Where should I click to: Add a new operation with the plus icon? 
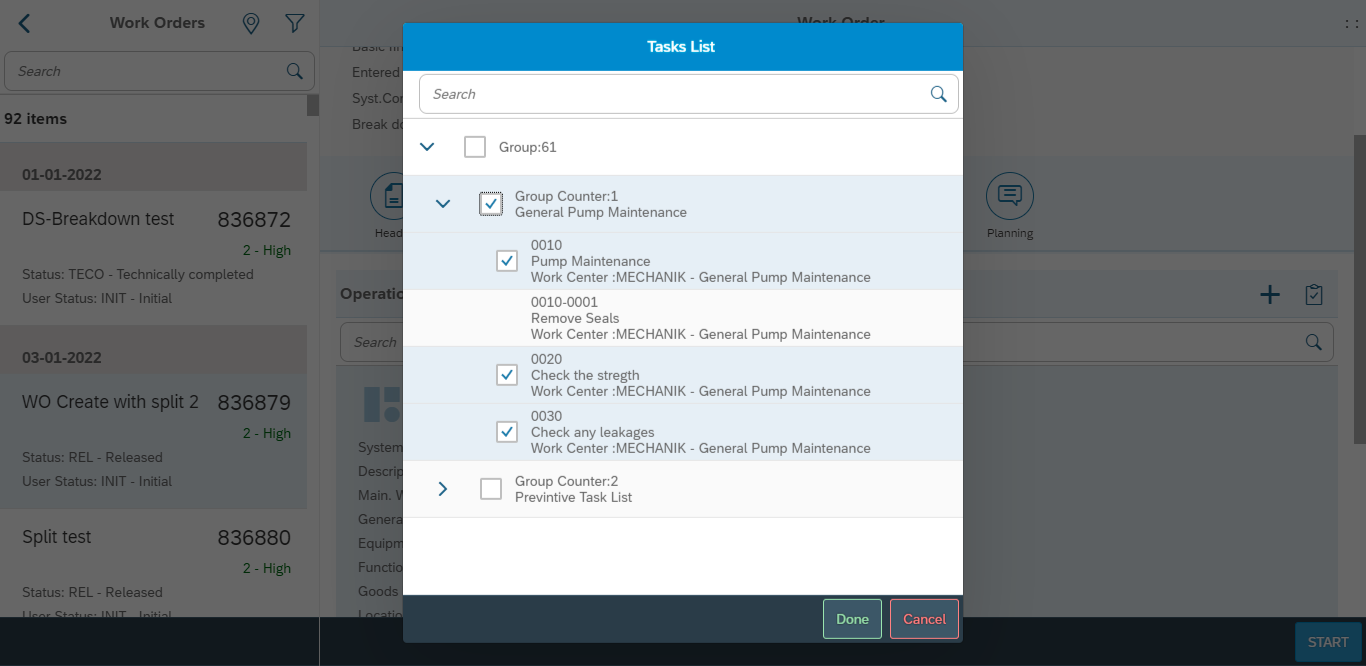point(1270,294)
